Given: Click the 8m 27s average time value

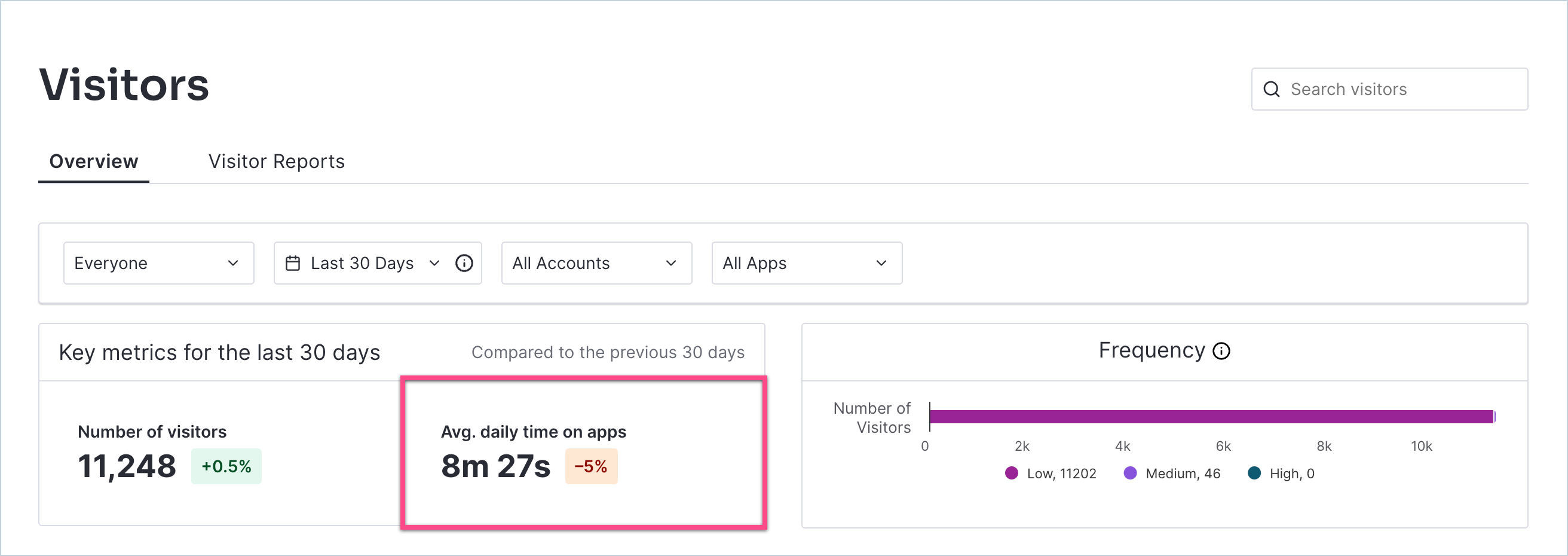Looking at the screenshot, I should pyautogui.click(x=495, y=466).
